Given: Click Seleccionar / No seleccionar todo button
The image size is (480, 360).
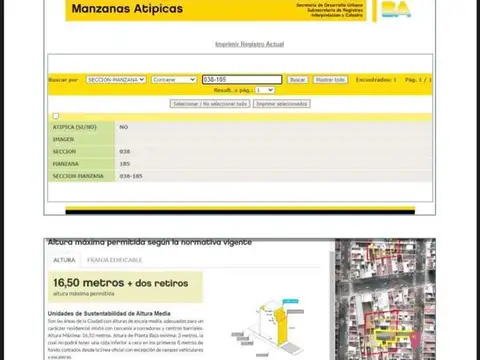Looking at the screenshot, I should coord(210,104).
